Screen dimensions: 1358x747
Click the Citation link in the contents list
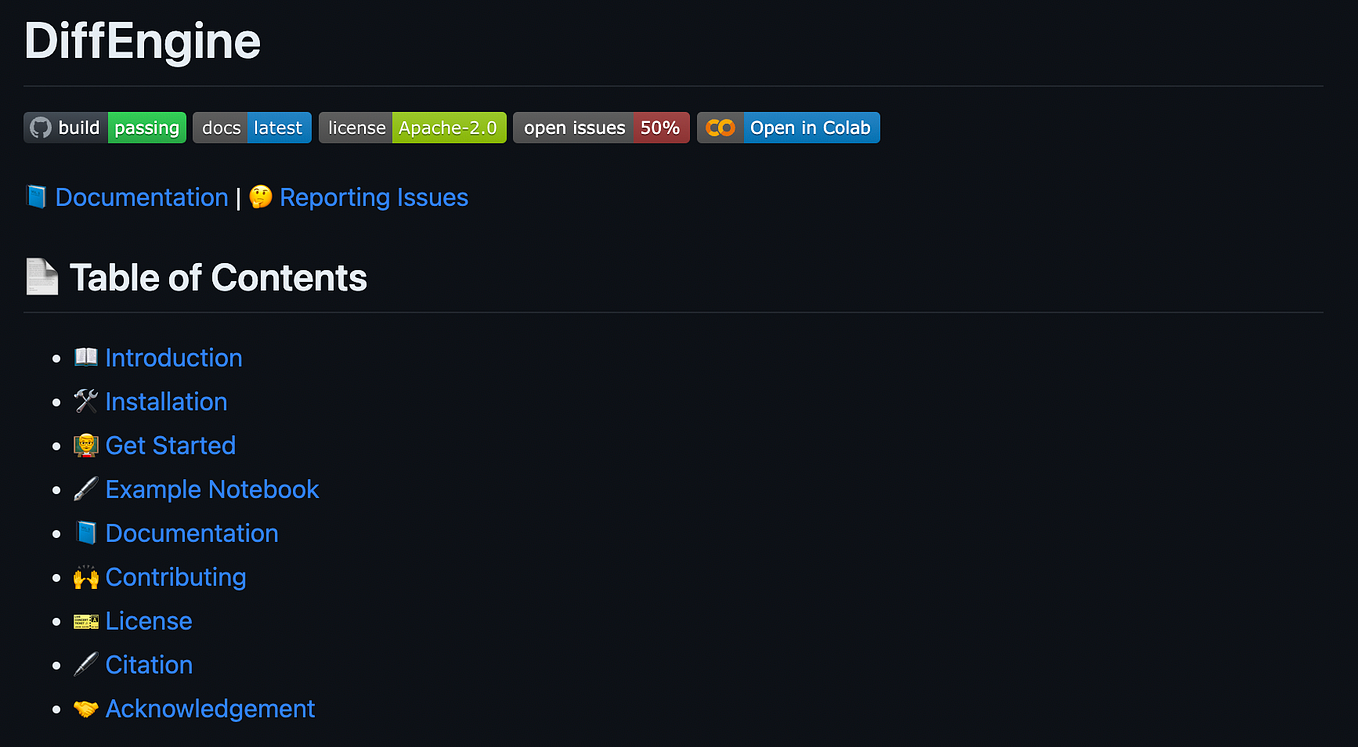pos(148,665)
